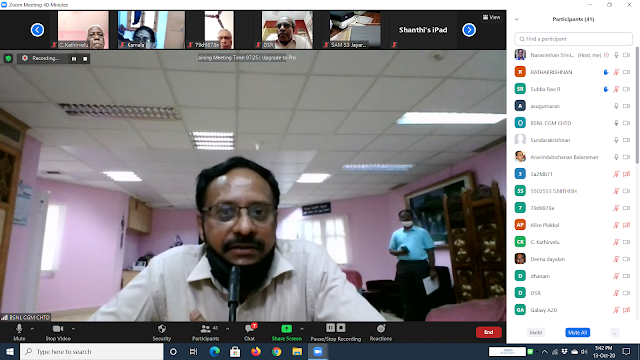
Task: Open more options ellipsis in participants panel
Action: point(615,333)
